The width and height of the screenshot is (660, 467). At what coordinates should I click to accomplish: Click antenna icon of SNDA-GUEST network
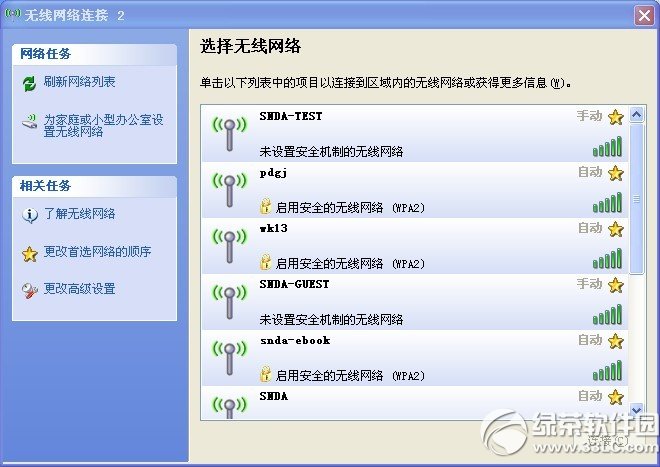tap(229, 302)
